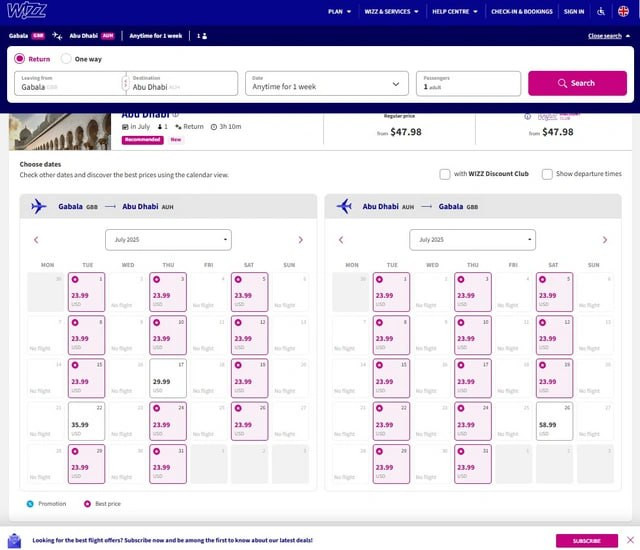Open the Date Anytime for 1 week dropdown

[327, 84]
